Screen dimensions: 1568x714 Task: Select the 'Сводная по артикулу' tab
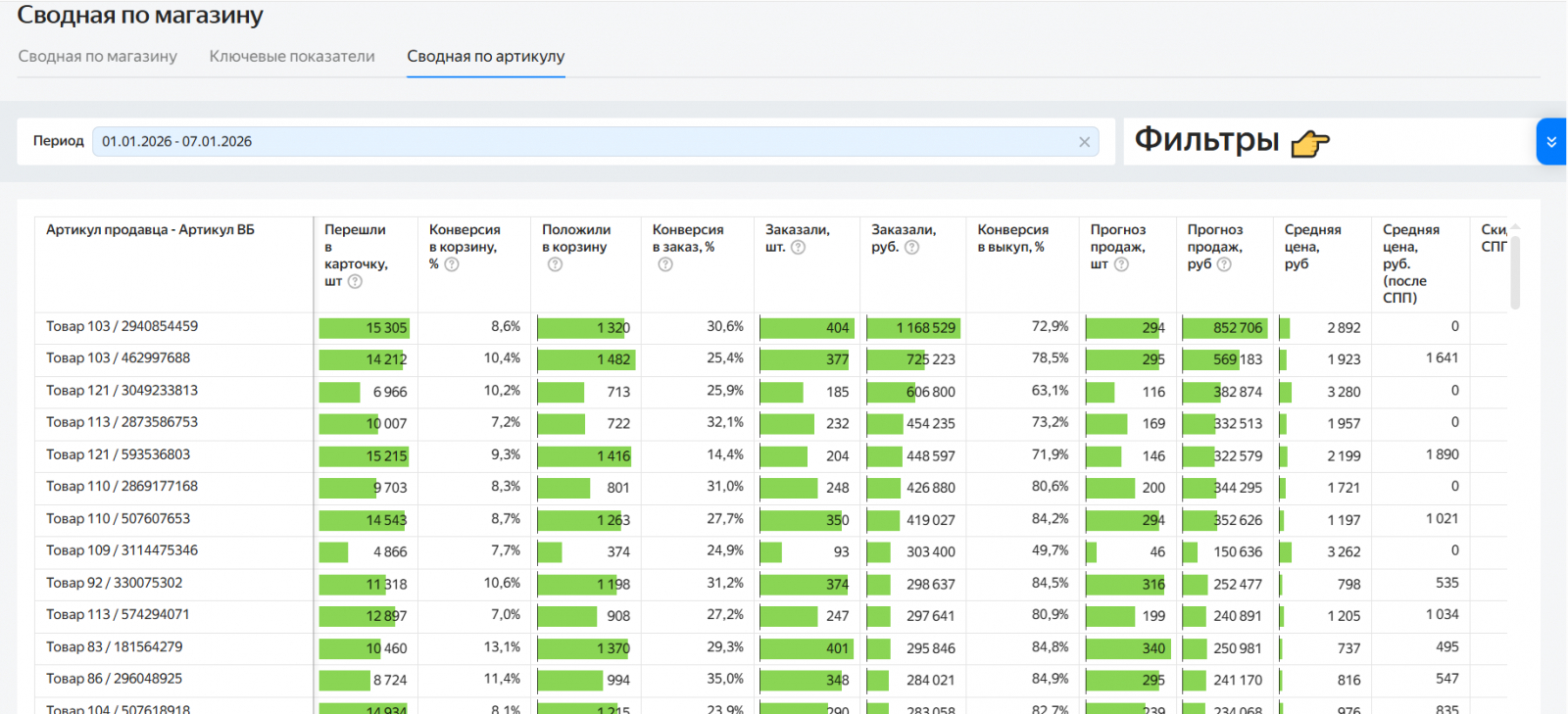pyautogui.click(x=485, y=57)
